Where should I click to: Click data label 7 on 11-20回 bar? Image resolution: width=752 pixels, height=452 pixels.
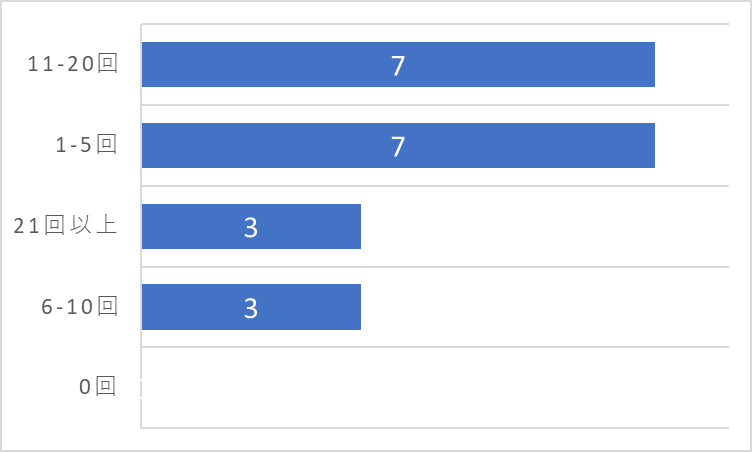coord(398,66)
